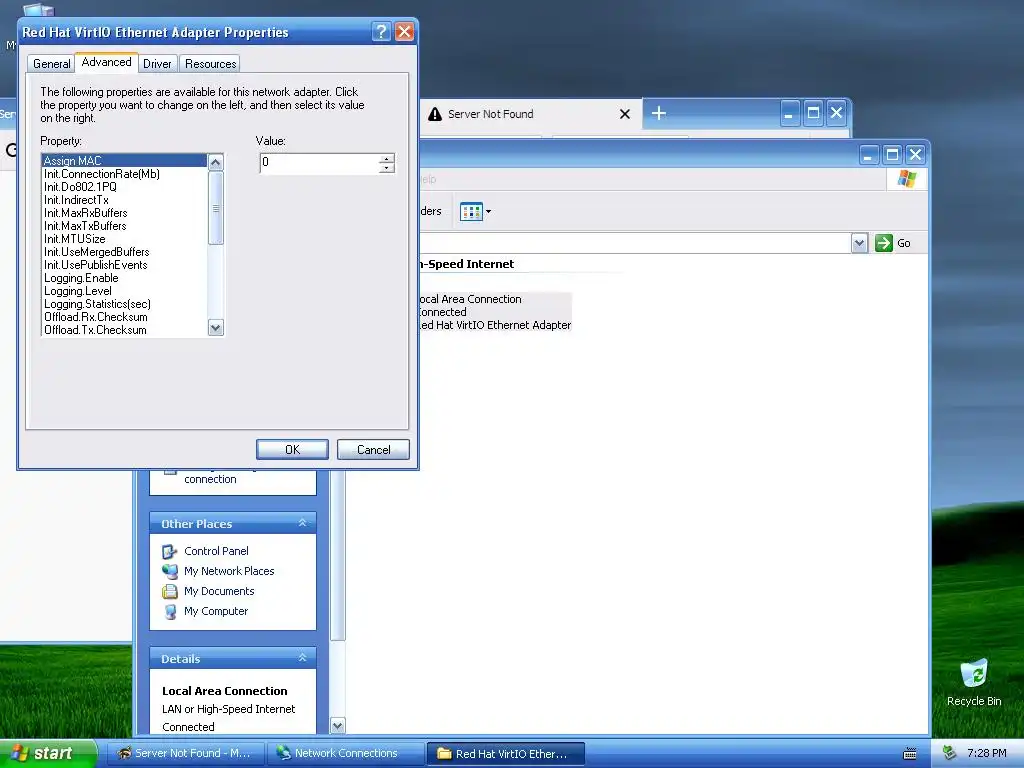Open the address bar dropdown arrow
Screen dimensions: 1024x768
859,243
